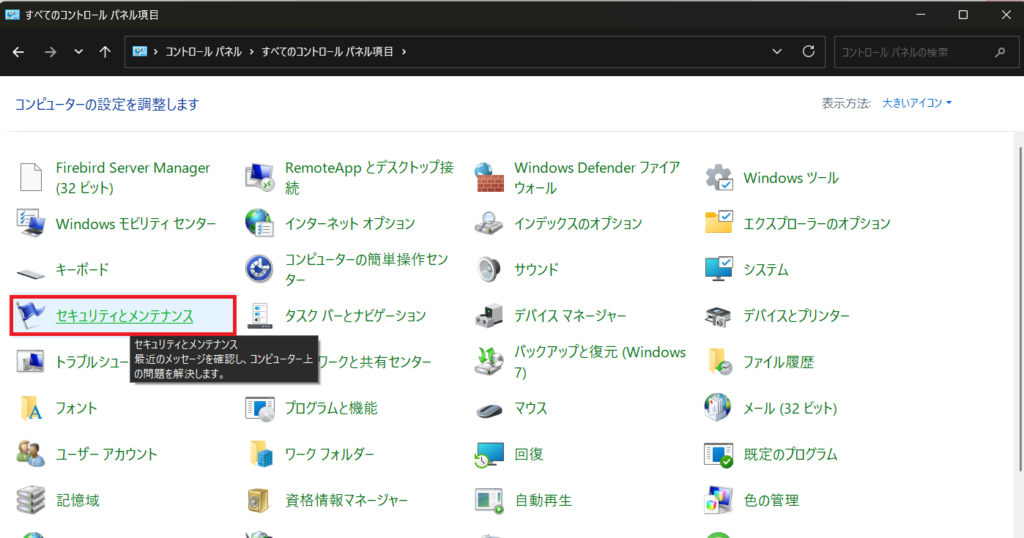Refresh the control panel view
This screenshot has height=538, width=1024.
coord(808,52)
